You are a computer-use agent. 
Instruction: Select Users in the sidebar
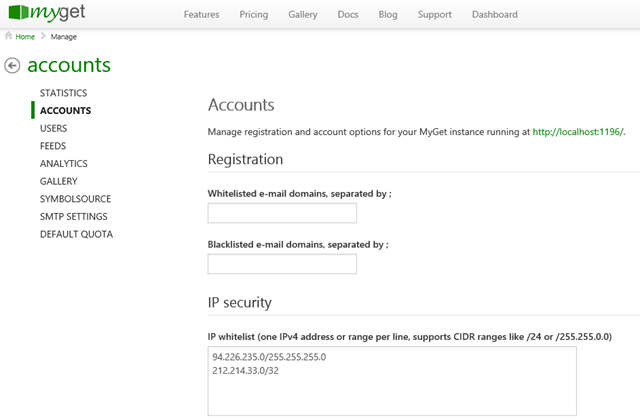[54, 129]
